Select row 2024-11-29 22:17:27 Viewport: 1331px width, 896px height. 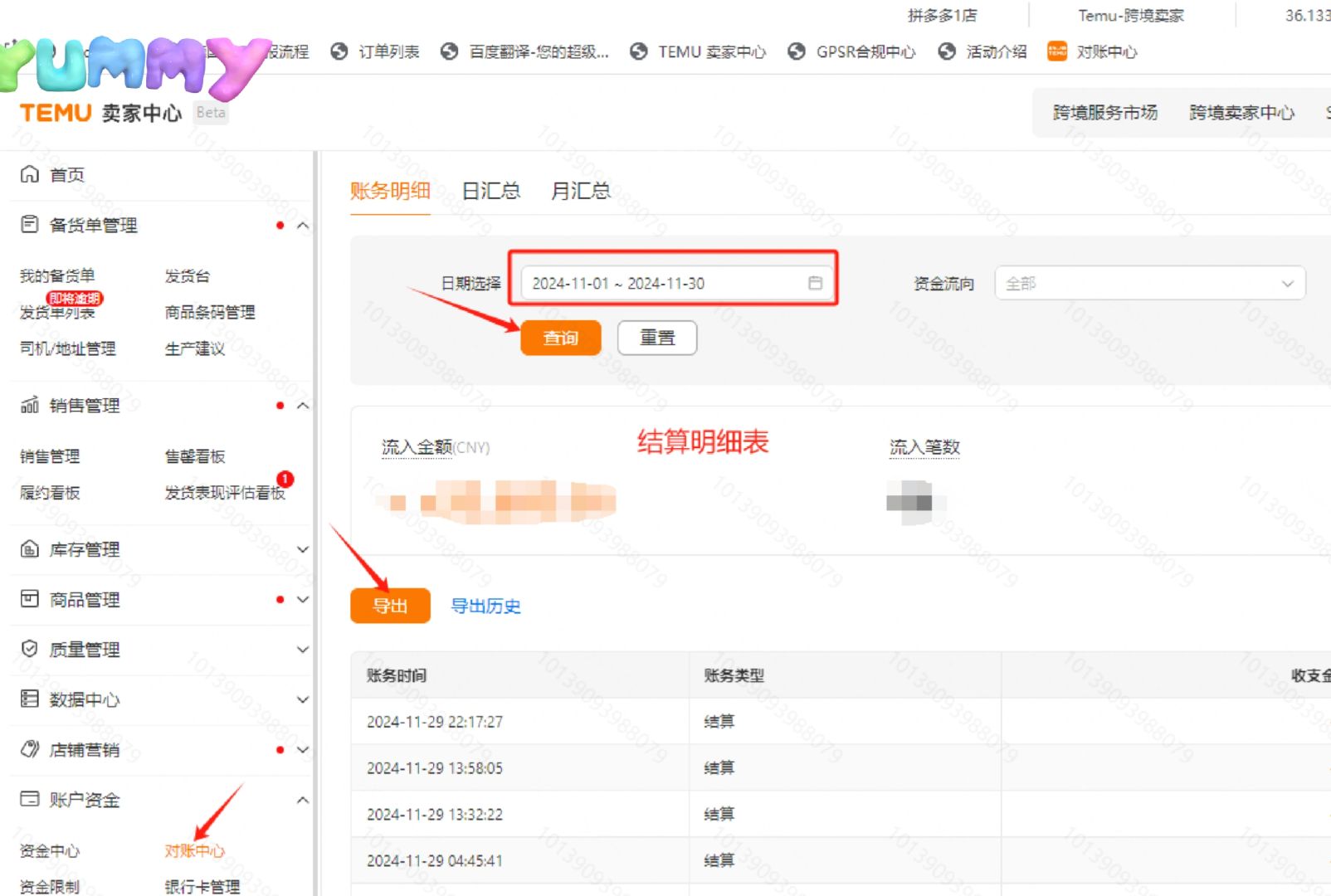[x=841, y=721]
